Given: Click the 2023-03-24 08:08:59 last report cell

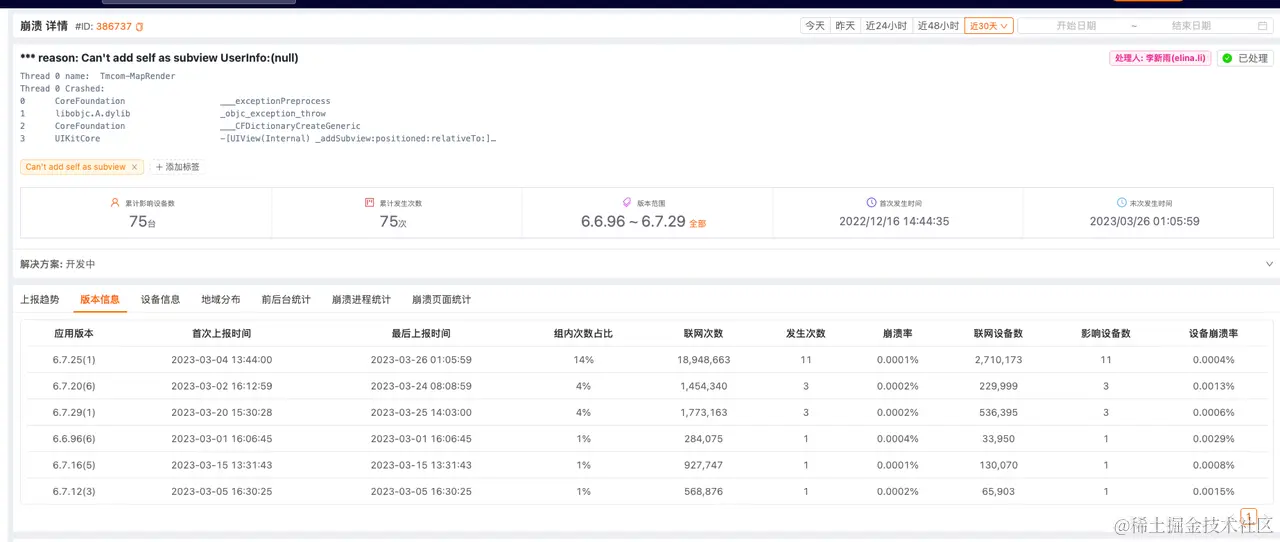Looking at the screenshot, I should 421,386.
